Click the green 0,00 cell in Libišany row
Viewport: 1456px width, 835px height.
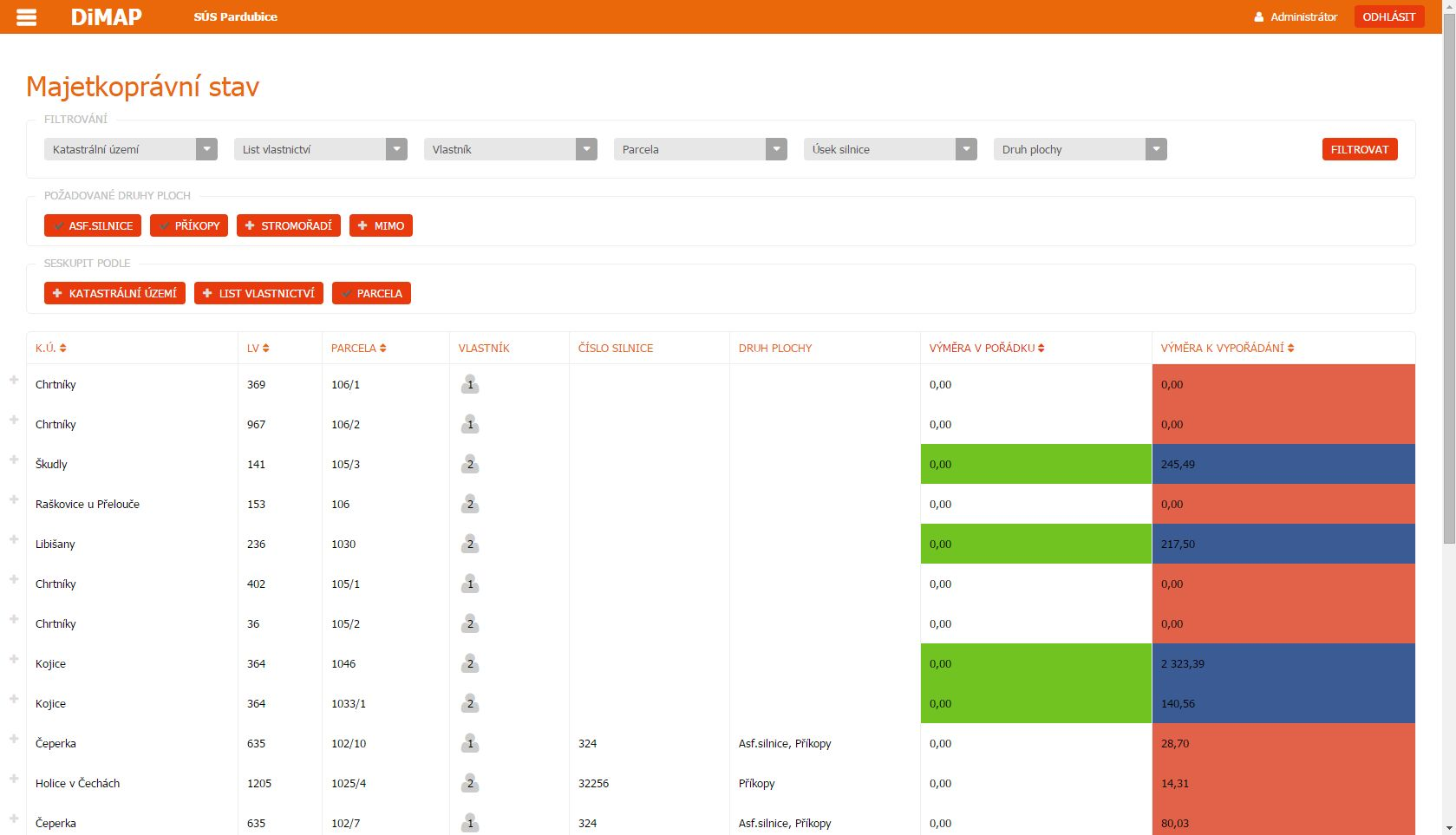pos(1035,544)
